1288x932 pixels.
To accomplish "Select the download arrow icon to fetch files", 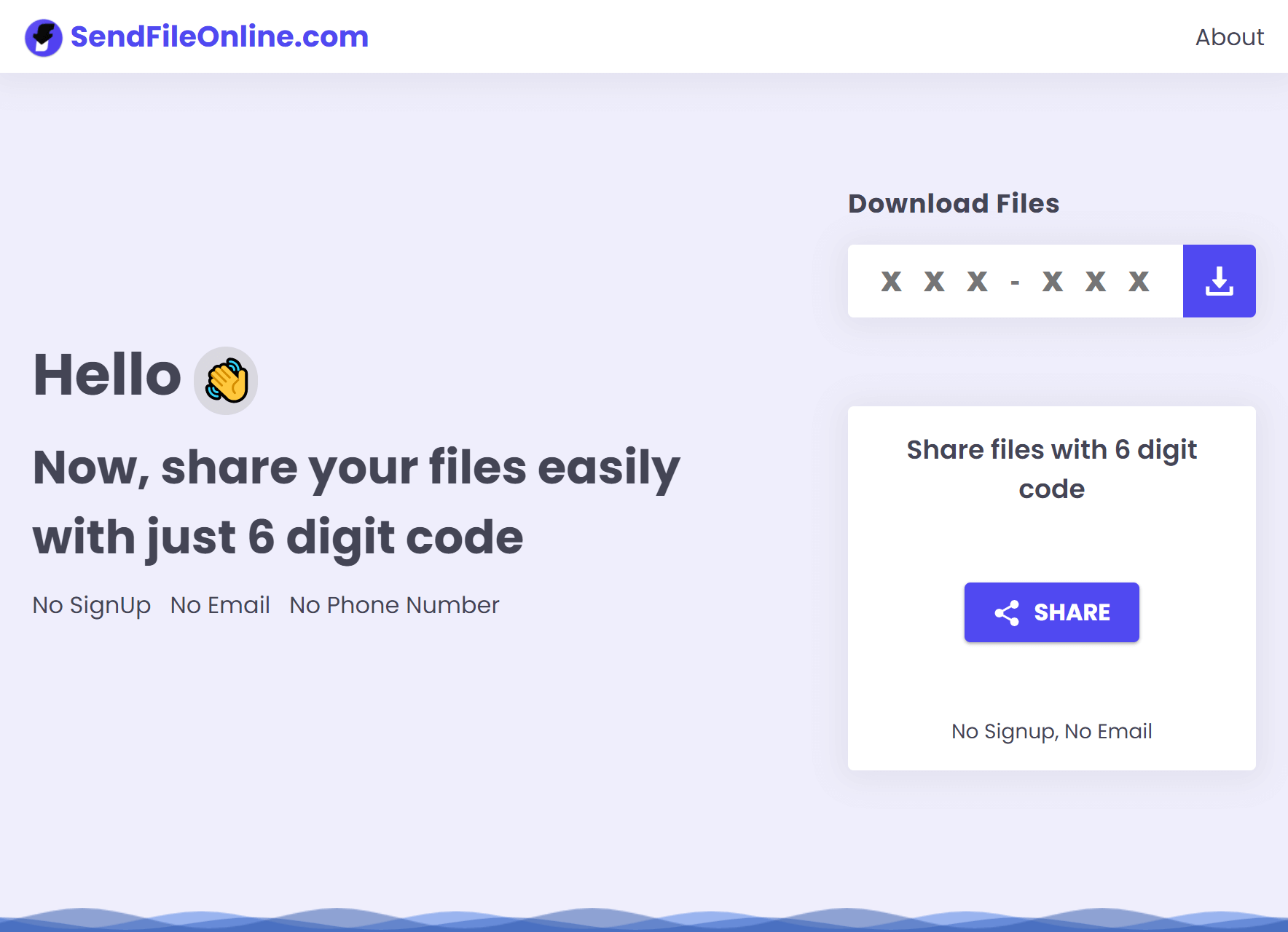I will click(x=1219, y=281).
